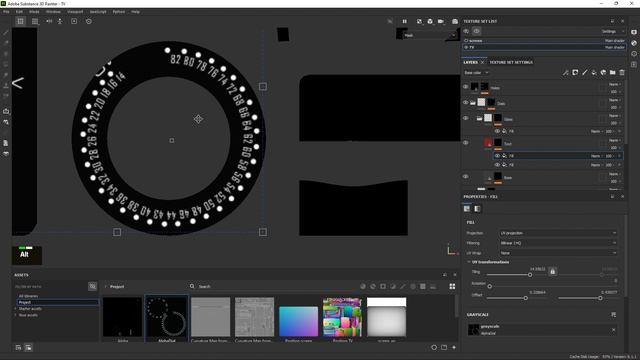Open the Edit menu
640x360 pixels.
coord(19,12)
